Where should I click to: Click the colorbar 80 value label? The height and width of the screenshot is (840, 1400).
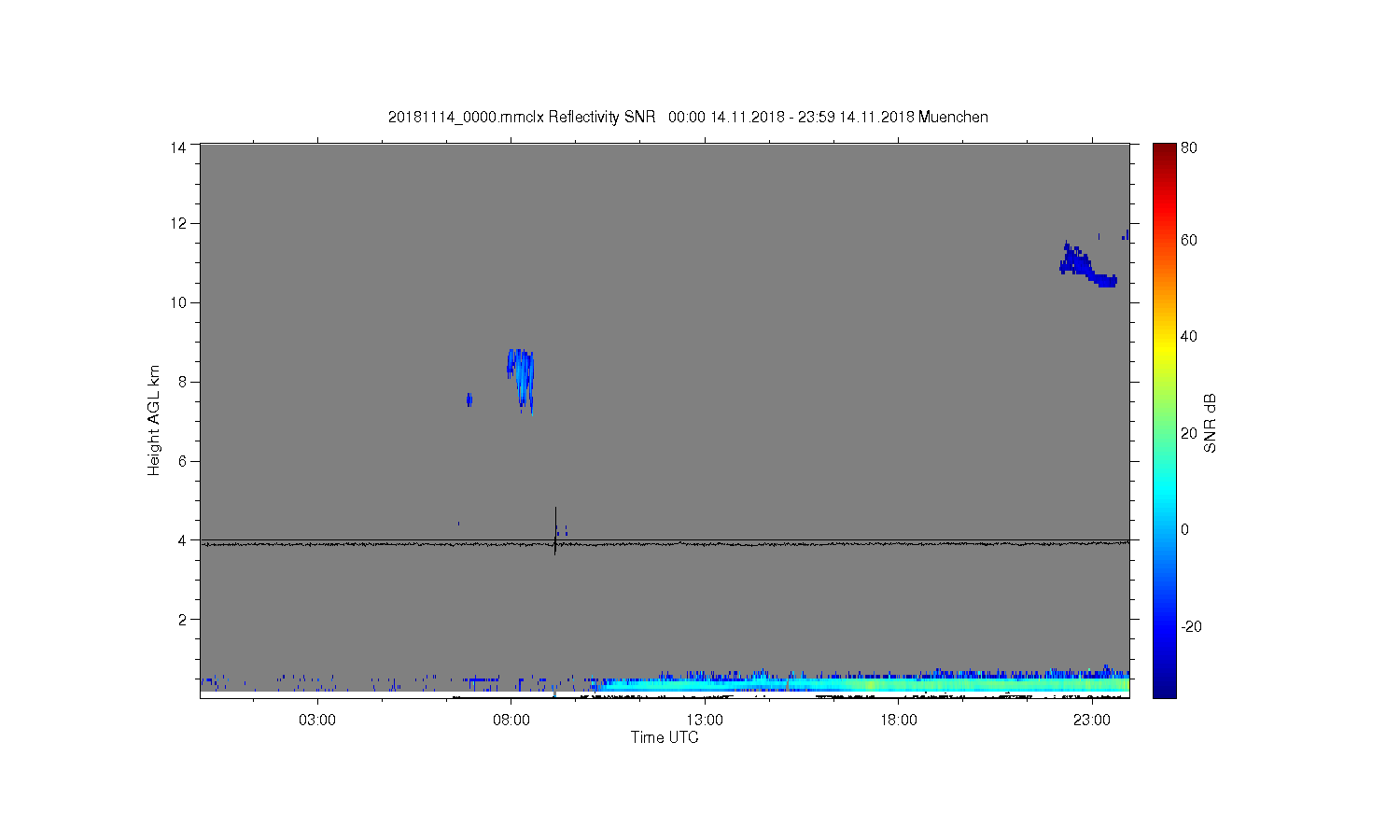(x=1188, y=147)
